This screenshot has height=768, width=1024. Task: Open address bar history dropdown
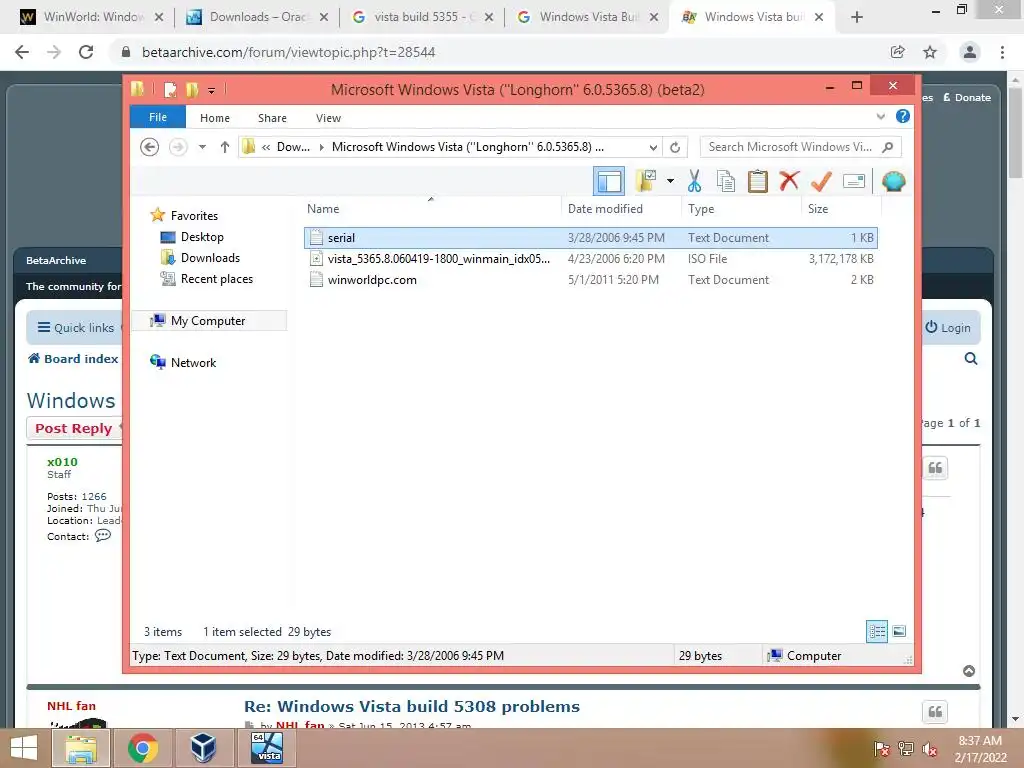653,148
